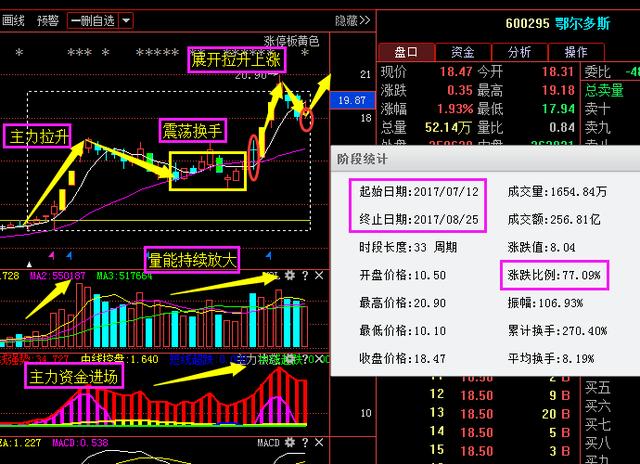Open the 资金 tab
The image size is (640, 464).
click(x=462, y=52)
